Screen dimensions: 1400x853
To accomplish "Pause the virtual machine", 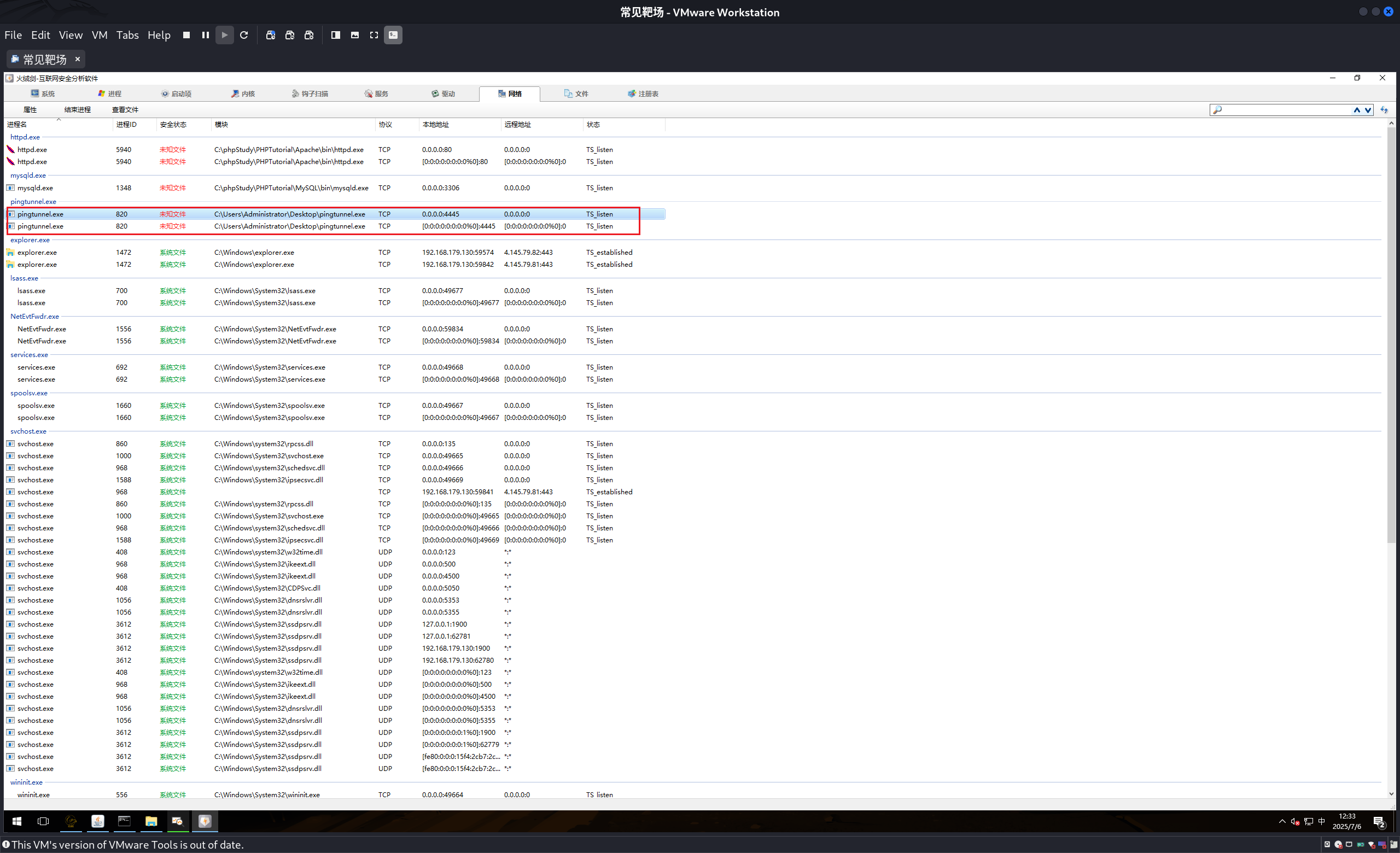I will (205, 35).
